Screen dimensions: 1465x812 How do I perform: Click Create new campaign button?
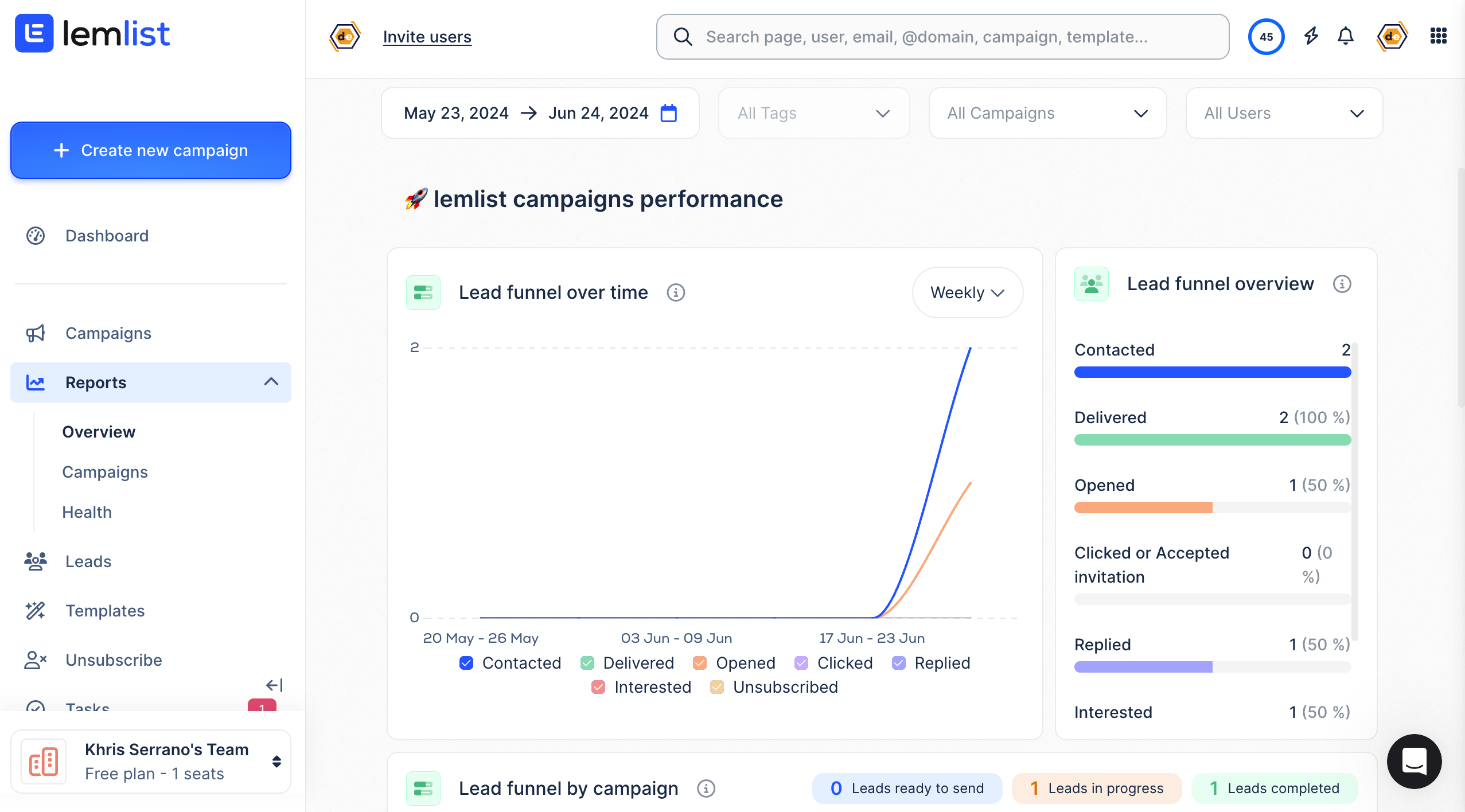pyautogui.click(x=151, y=150)
